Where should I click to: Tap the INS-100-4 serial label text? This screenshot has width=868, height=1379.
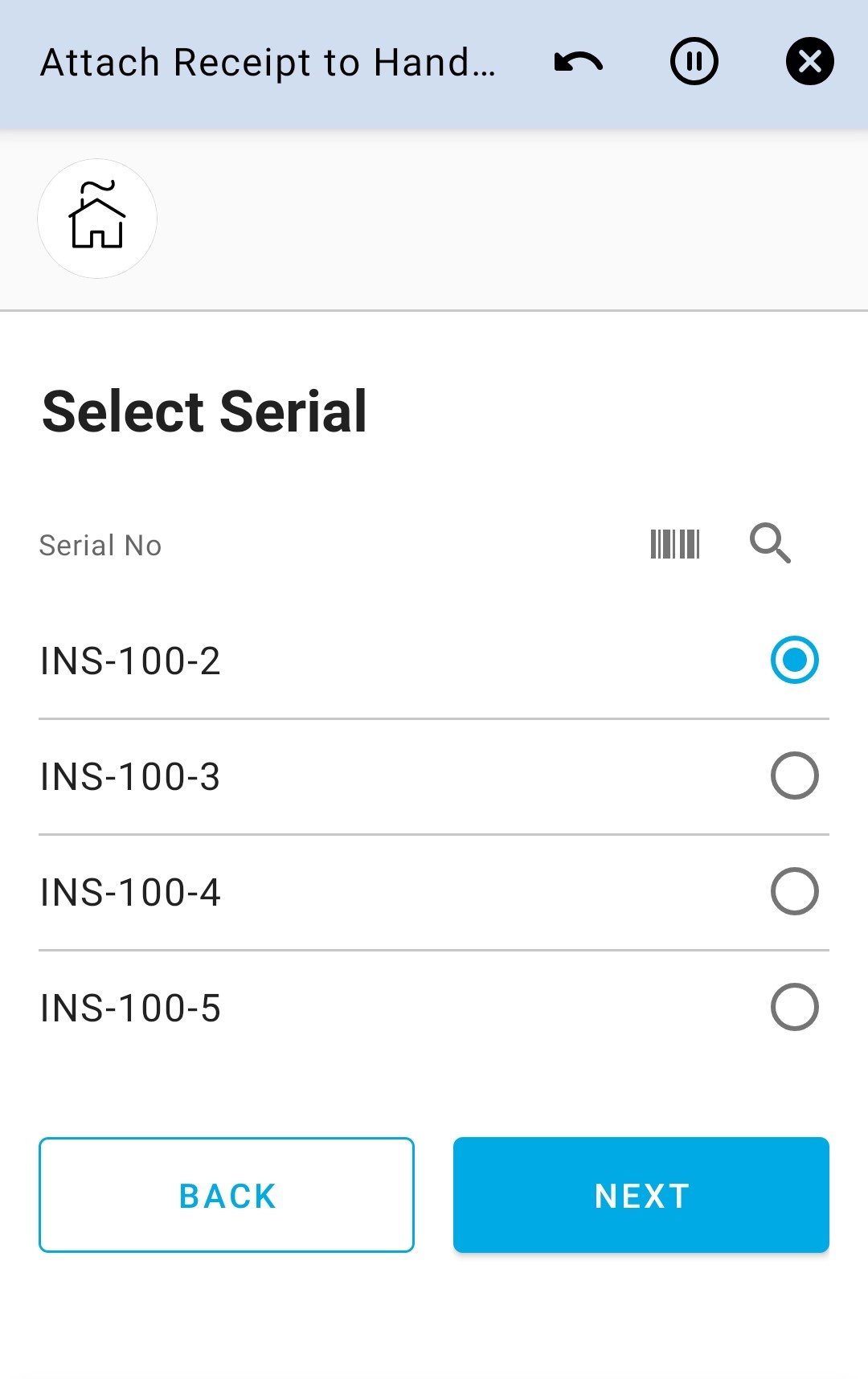coord(130,893)
